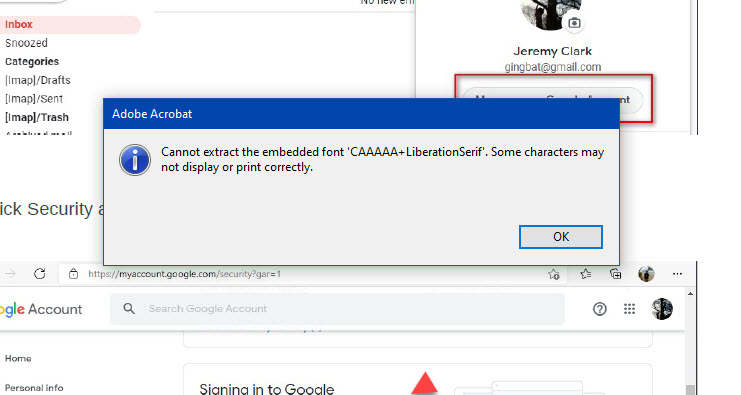Click the blue information icon in the dialog

coord(135,160)
